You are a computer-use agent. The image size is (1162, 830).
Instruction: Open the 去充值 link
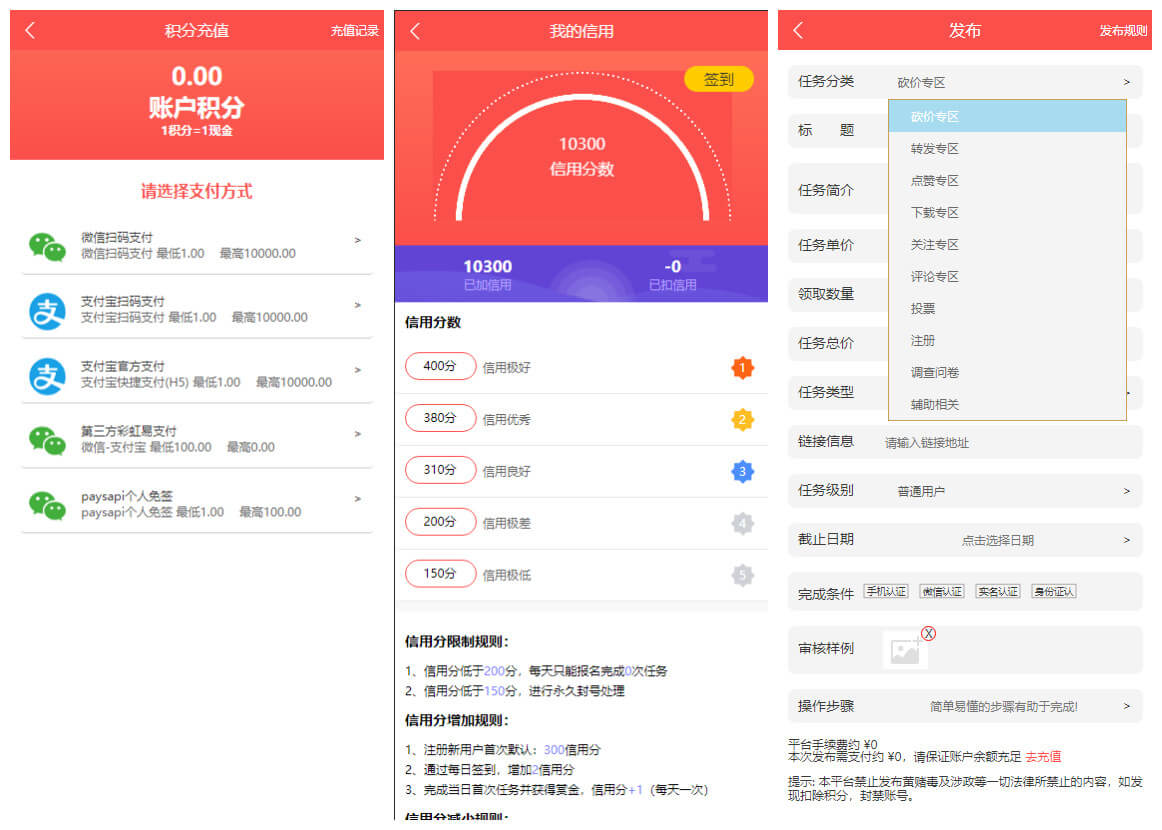coord(1043,757)
